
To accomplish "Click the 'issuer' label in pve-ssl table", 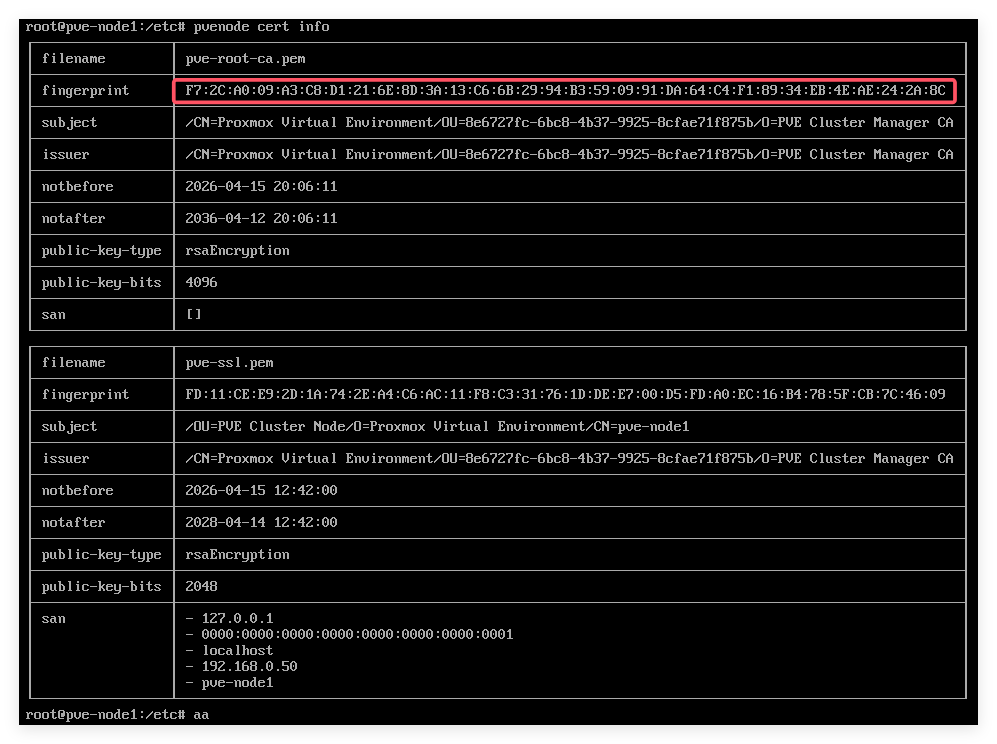I will (x=65, y=458).
